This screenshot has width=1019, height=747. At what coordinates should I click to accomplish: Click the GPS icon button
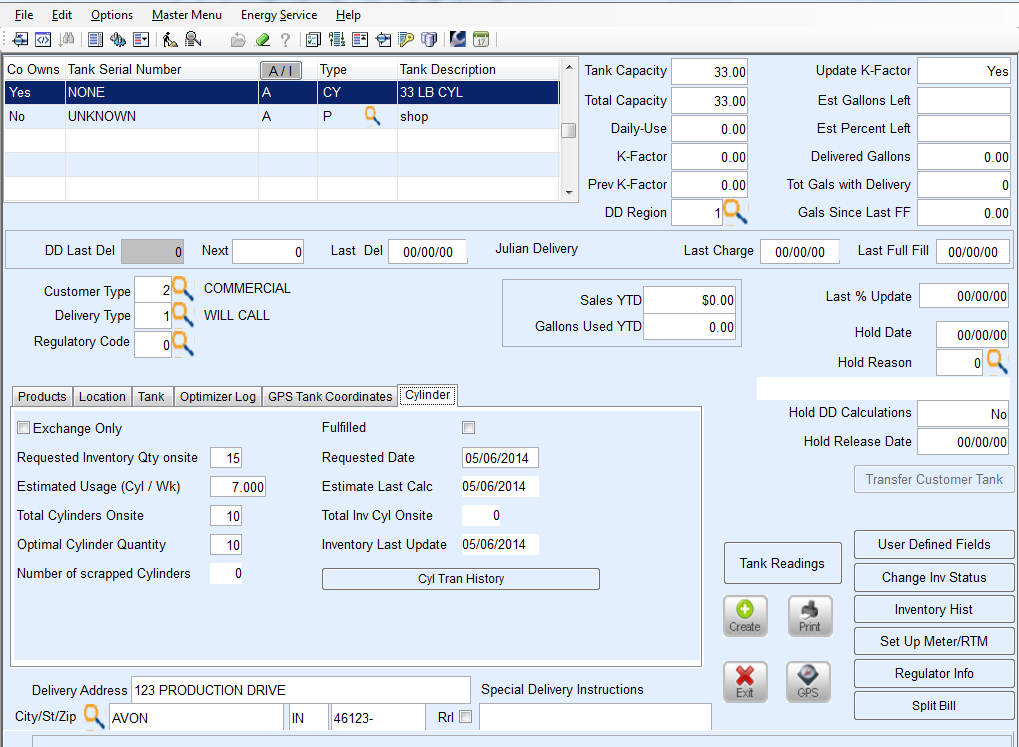(808, 681)
